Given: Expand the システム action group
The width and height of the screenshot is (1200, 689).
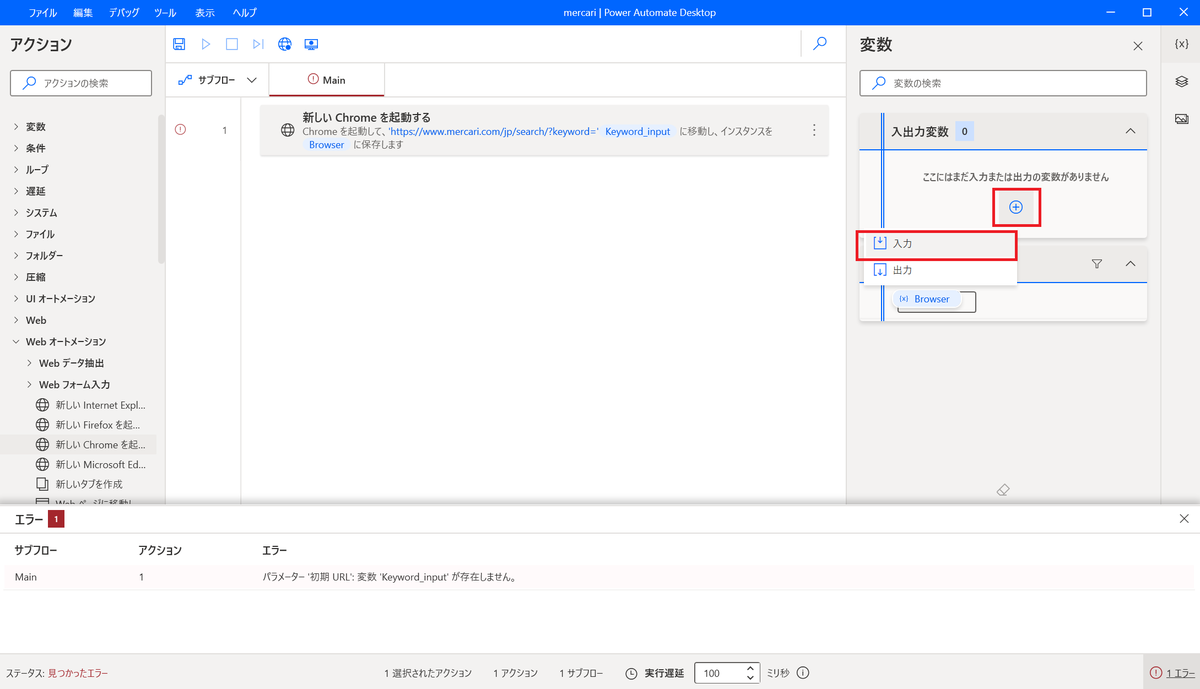Looking at the screenshot, I should pyautogui.click(x=16, y=213).
